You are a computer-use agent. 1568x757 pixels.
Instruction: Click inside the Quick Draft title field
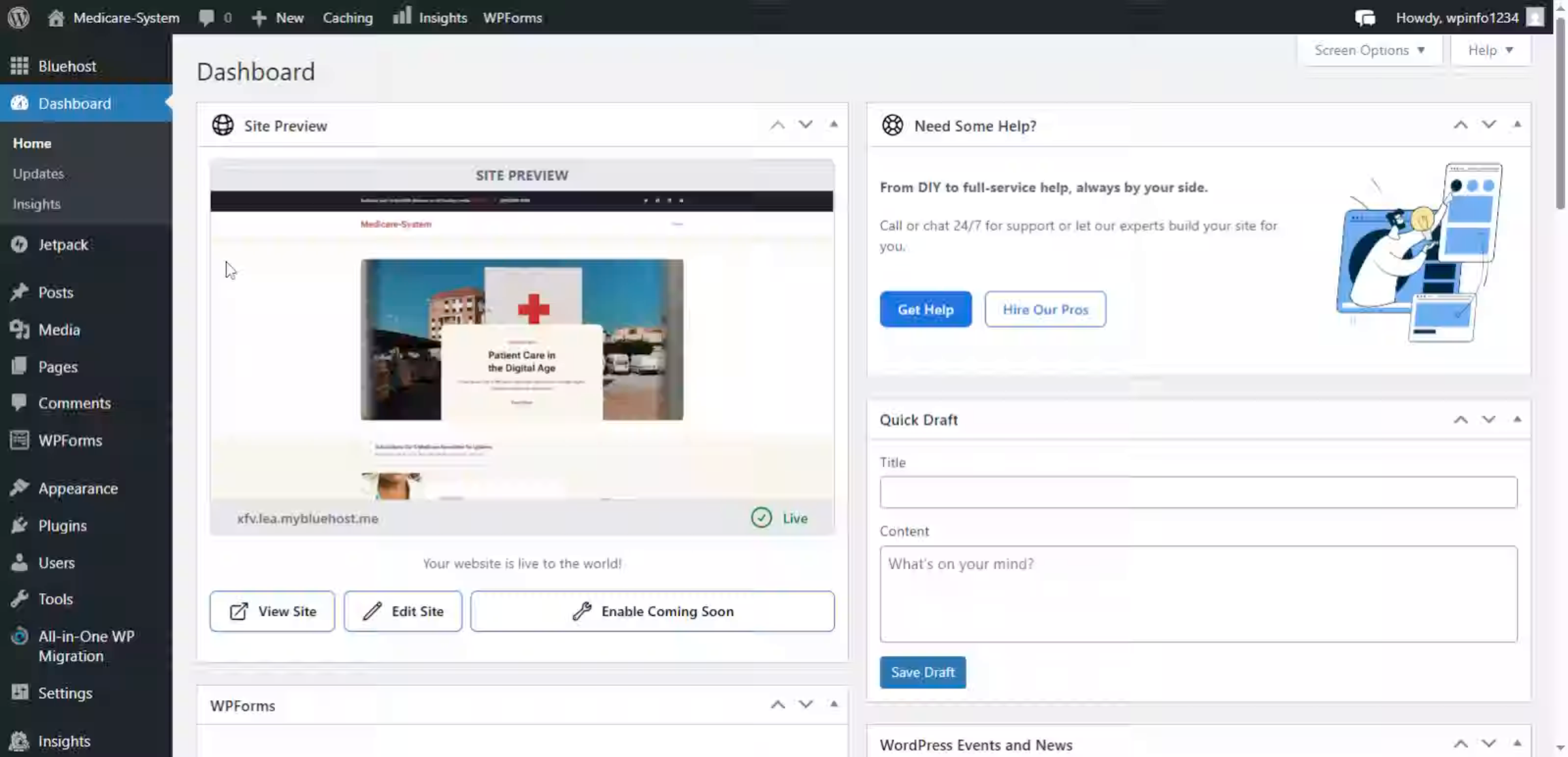click(1198, 492)
